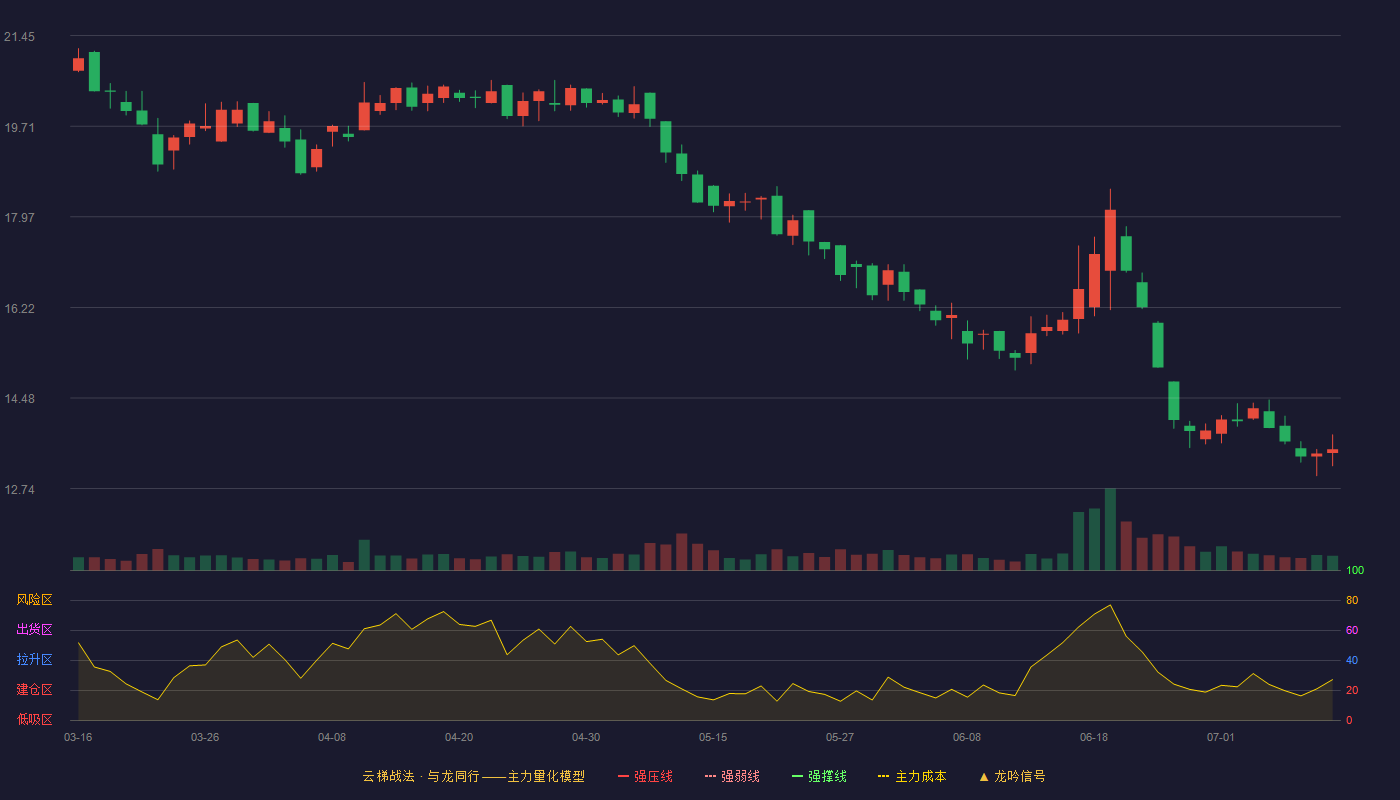
Task: Click the tall red candlestick peak near 06-18
Action: [1110, 240]
